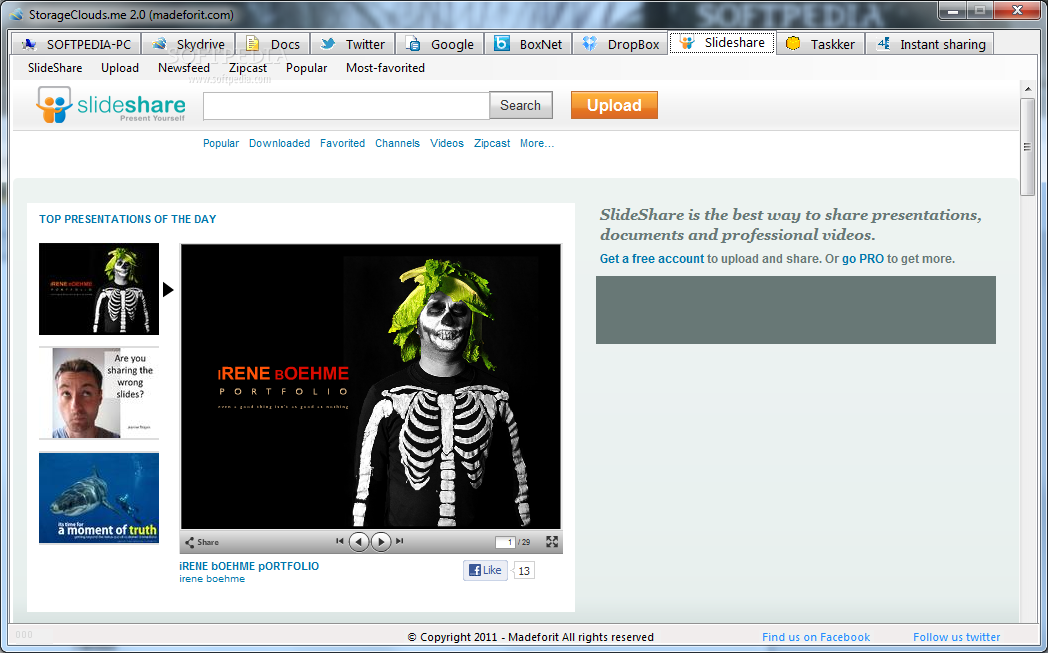Choose the Popular menu item in the toolbar
Screen dimensions: 1048x653
(306, 68)
